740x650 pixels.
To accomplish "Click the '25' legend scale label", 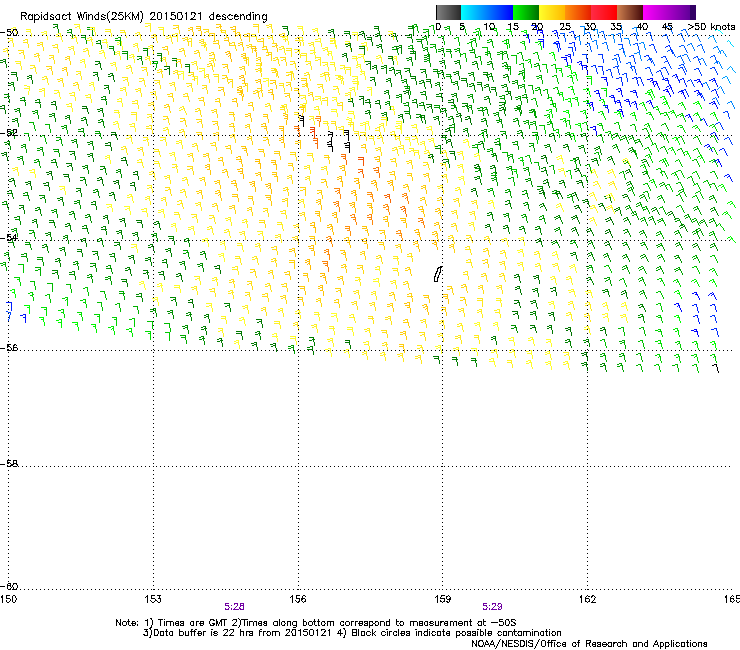I will 564,27.
